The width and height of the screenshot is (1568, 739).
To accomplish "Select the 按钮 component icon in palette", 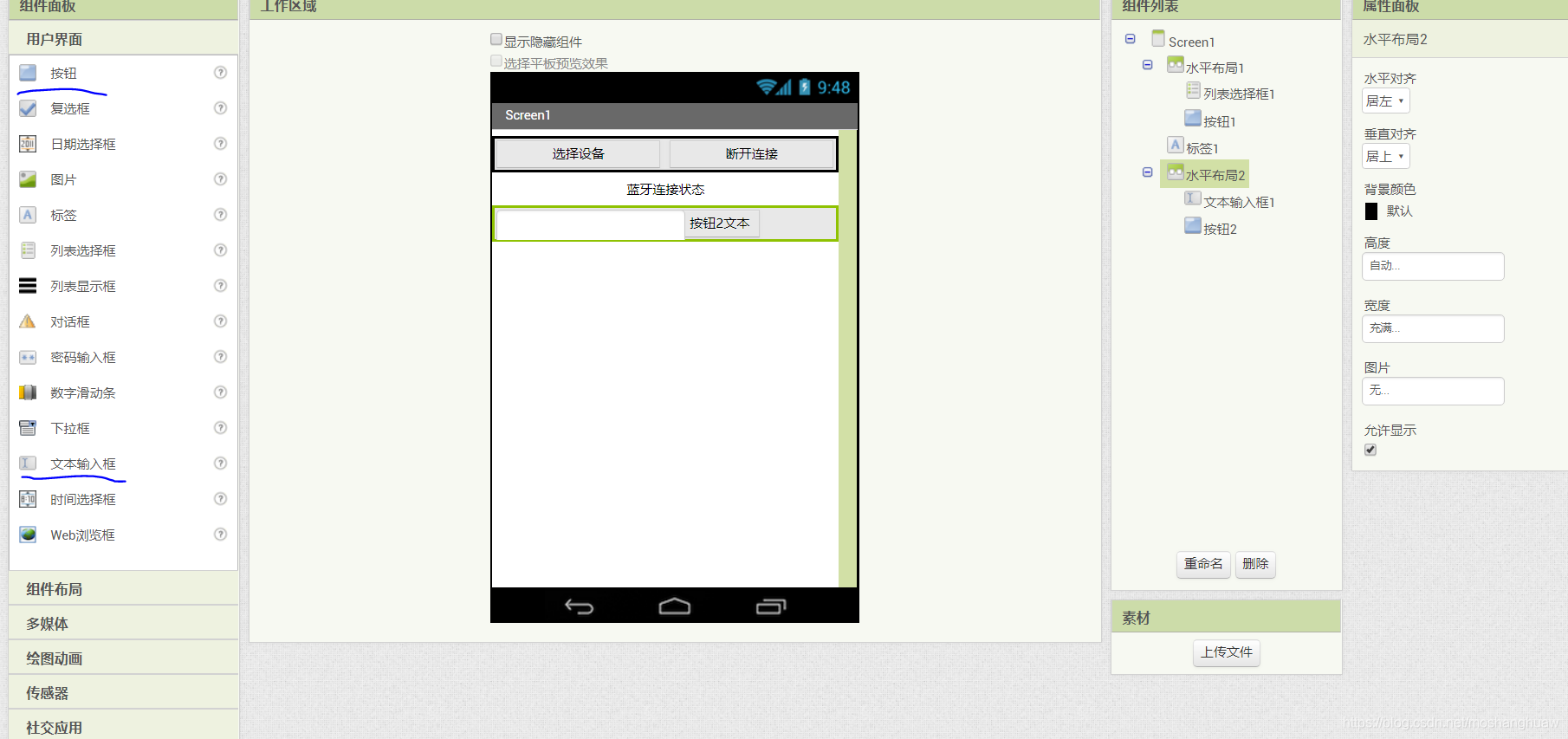I will point(28,73).
